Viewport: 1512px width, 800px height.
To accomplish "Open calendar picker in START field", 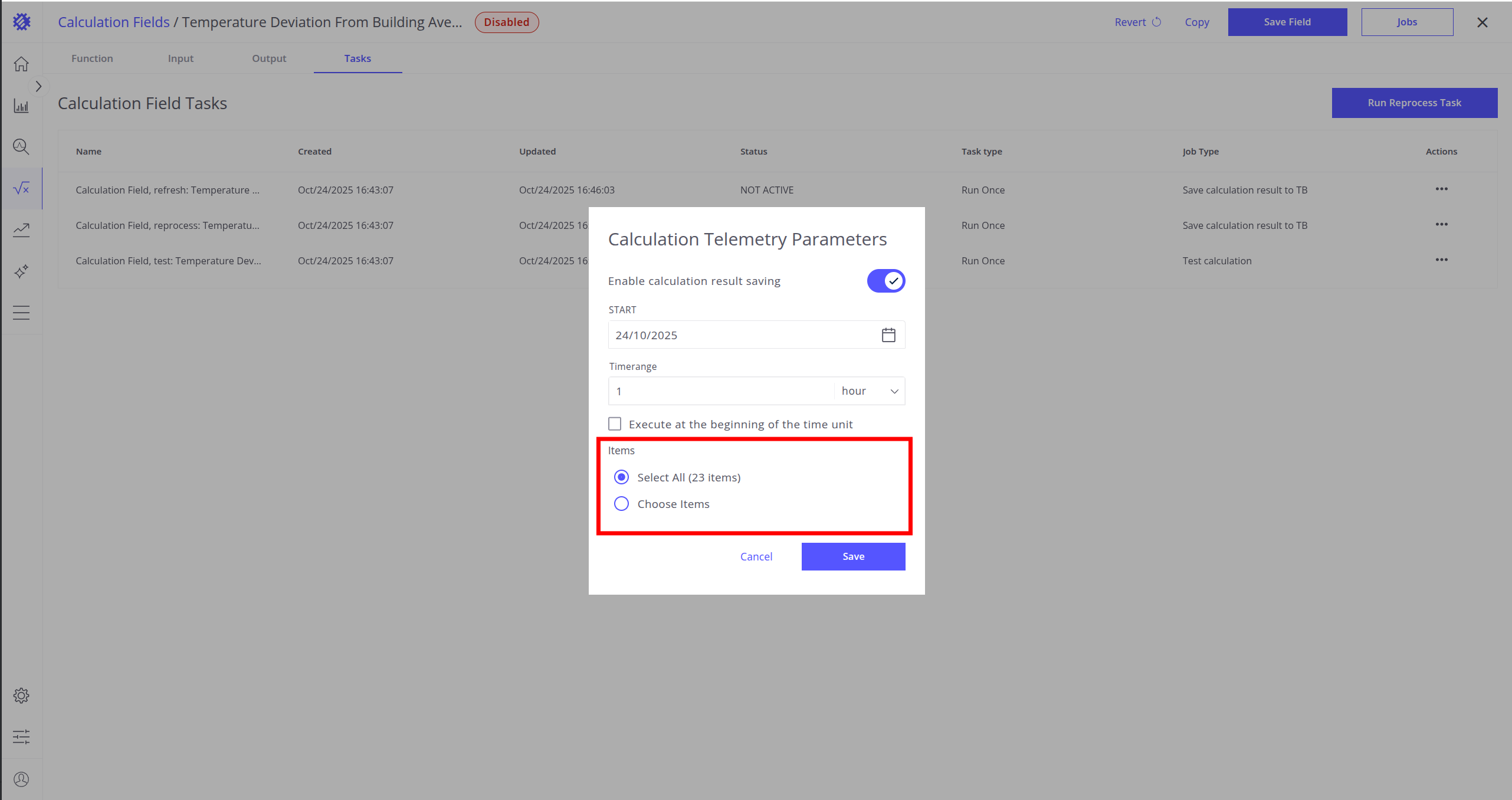I will coord(888,335).
